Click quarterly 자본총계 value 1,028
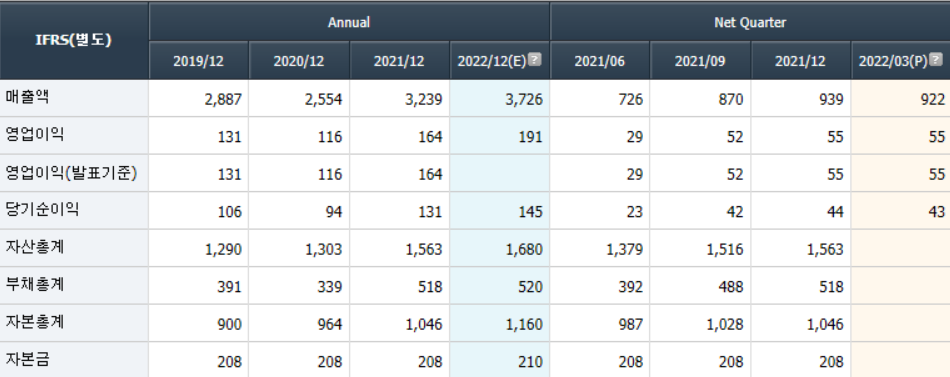The image size is (950, 377). click(725, 325)
